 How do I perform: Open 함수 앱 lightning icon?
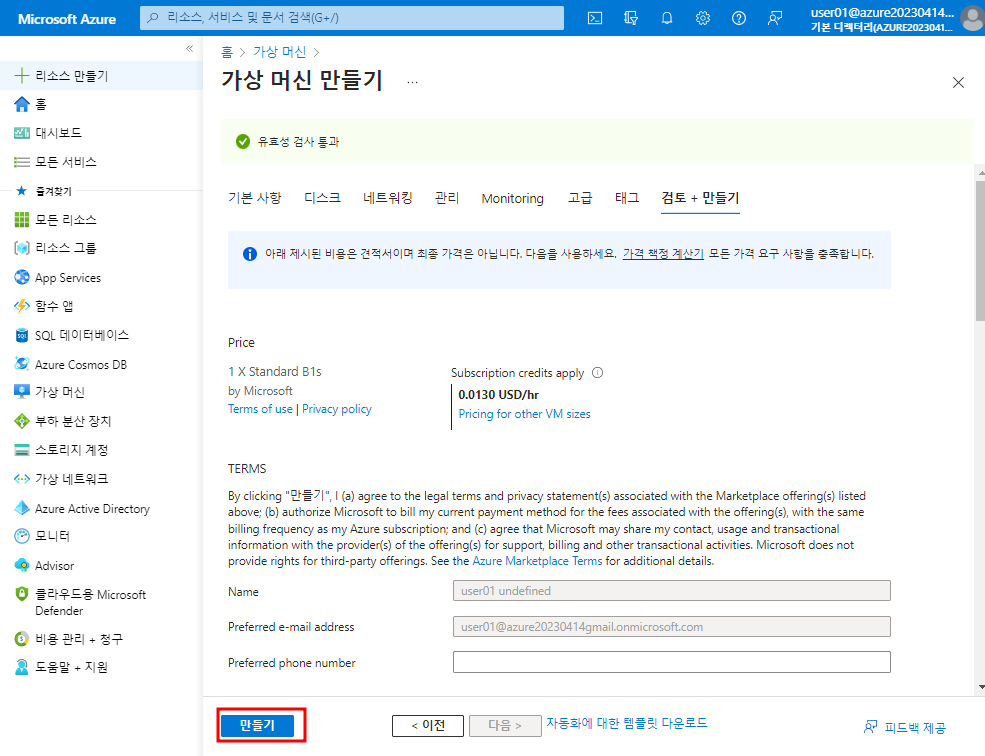click(x=21, y=306)
